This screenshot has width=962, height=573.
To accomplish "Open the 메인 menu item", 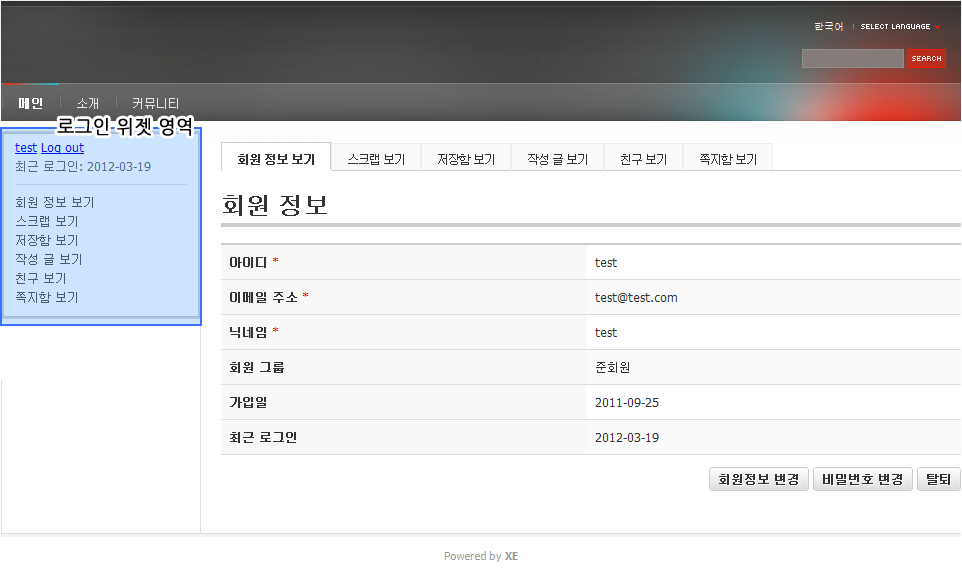I will point(31,103).
